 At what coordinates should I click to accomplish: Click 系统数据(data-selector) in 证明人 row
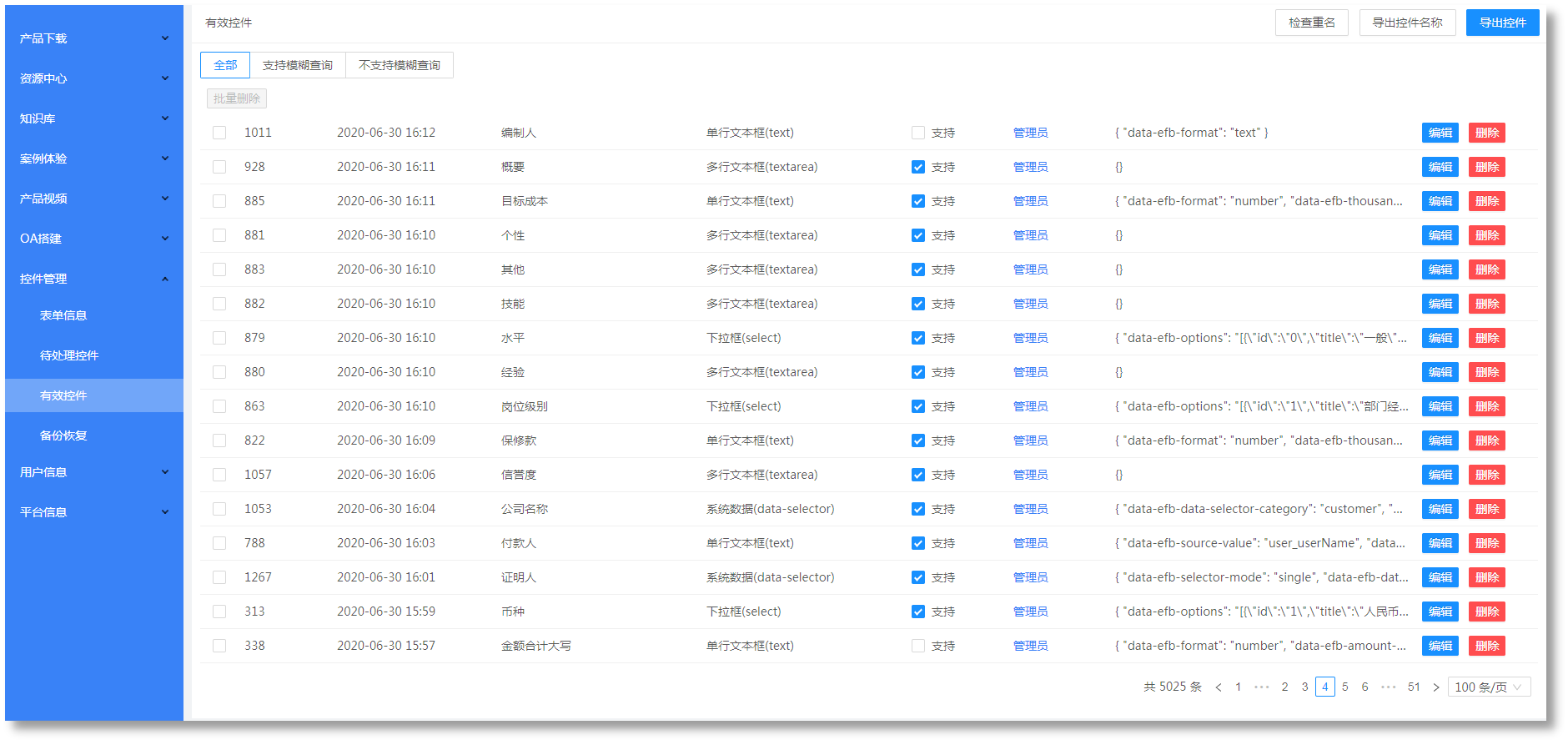click(x=771, y=577)
